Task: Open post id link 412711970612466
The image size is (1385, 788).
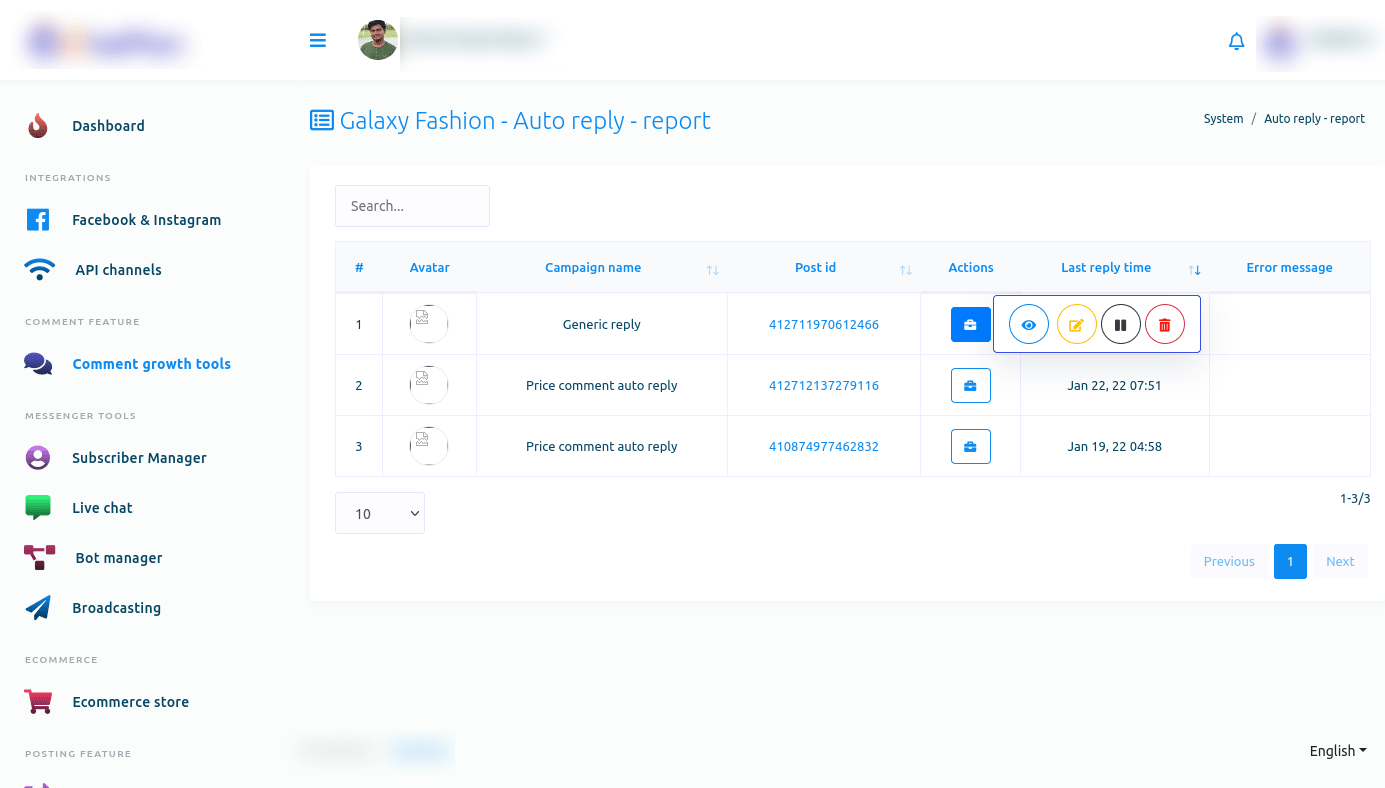Action: pos(823,325)
